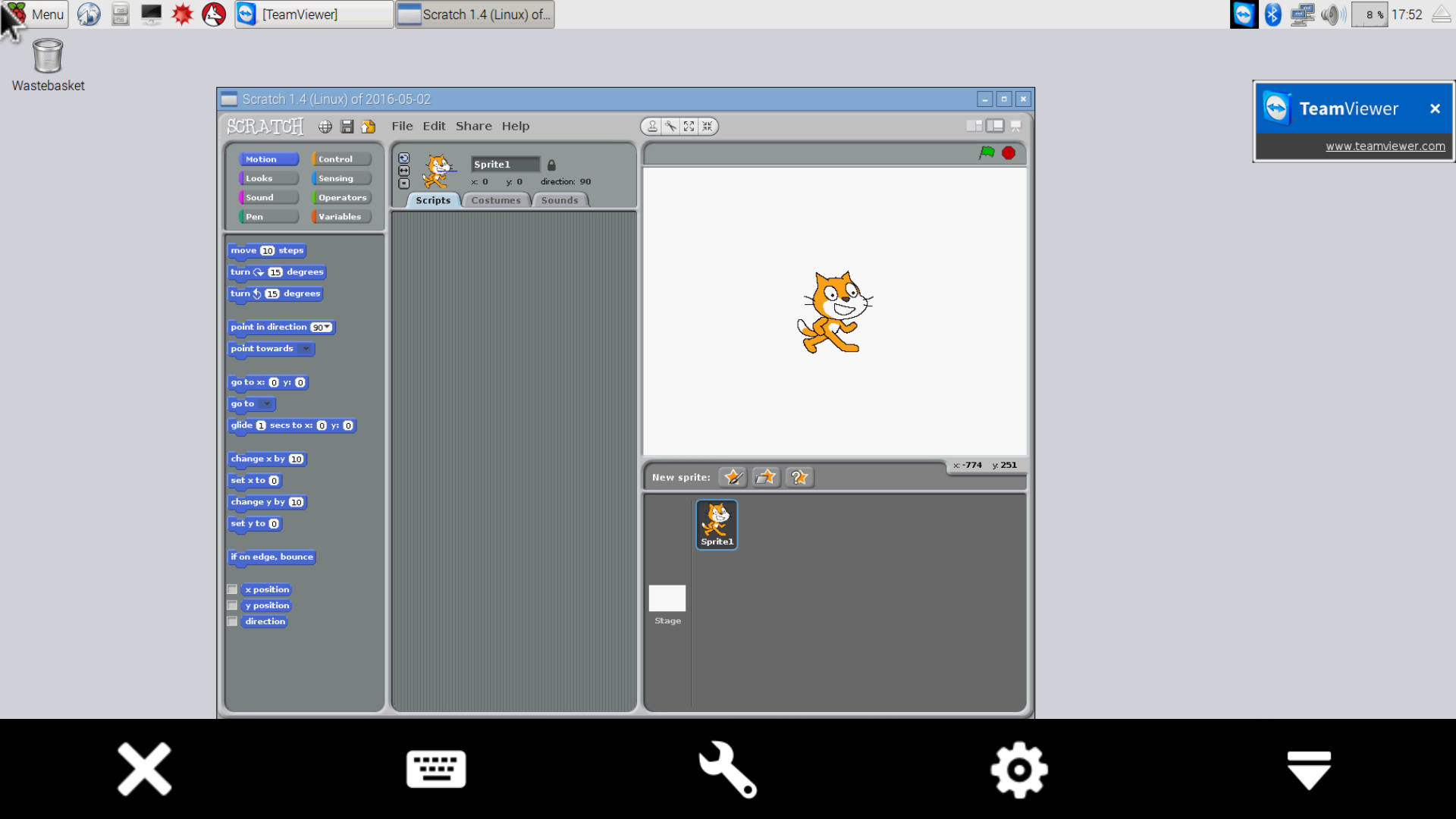Click the glide 1 secs block

(292, 425)
